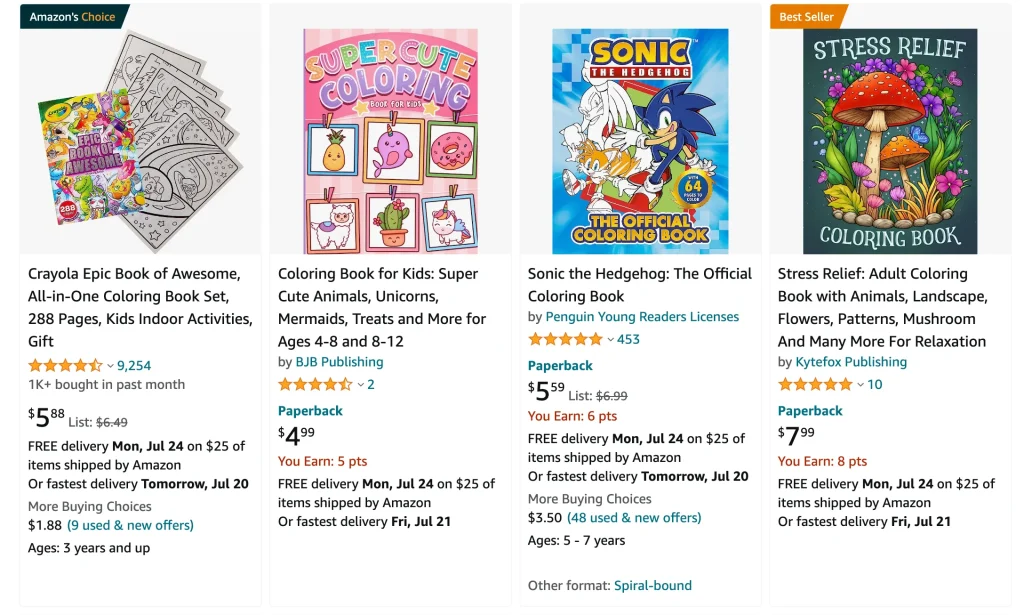The height and width of the screenshot is (615, 1024).
Task: View the 48 used & new offers
Action: [x=634, y=518]
